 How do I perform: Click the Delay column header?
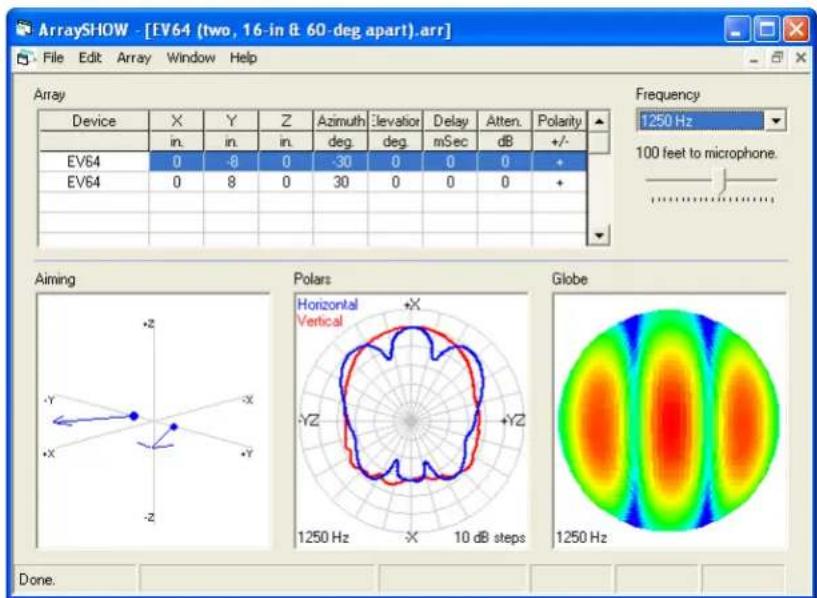[x=450, y=121]
